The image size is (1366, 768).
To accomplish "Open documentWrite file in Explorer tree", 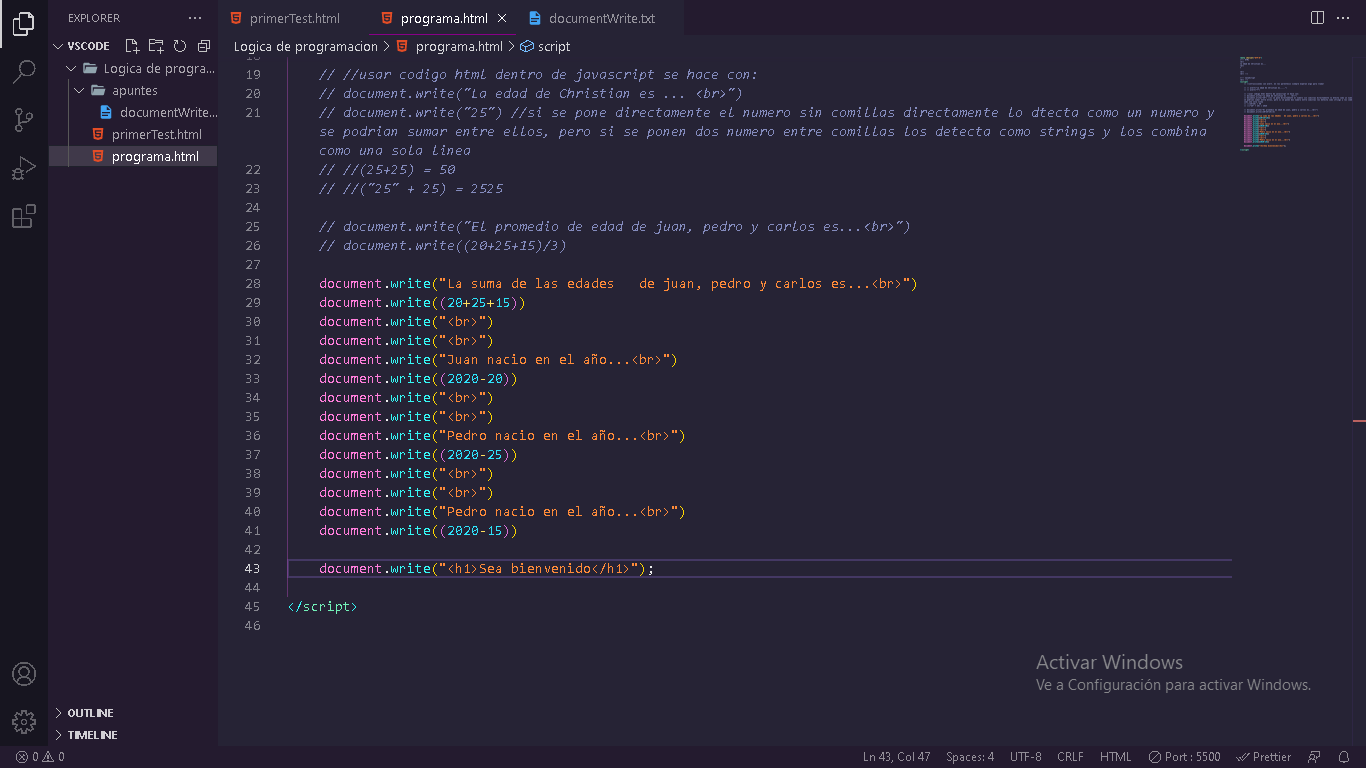I will pyautogui.click(x=158, y=113).
